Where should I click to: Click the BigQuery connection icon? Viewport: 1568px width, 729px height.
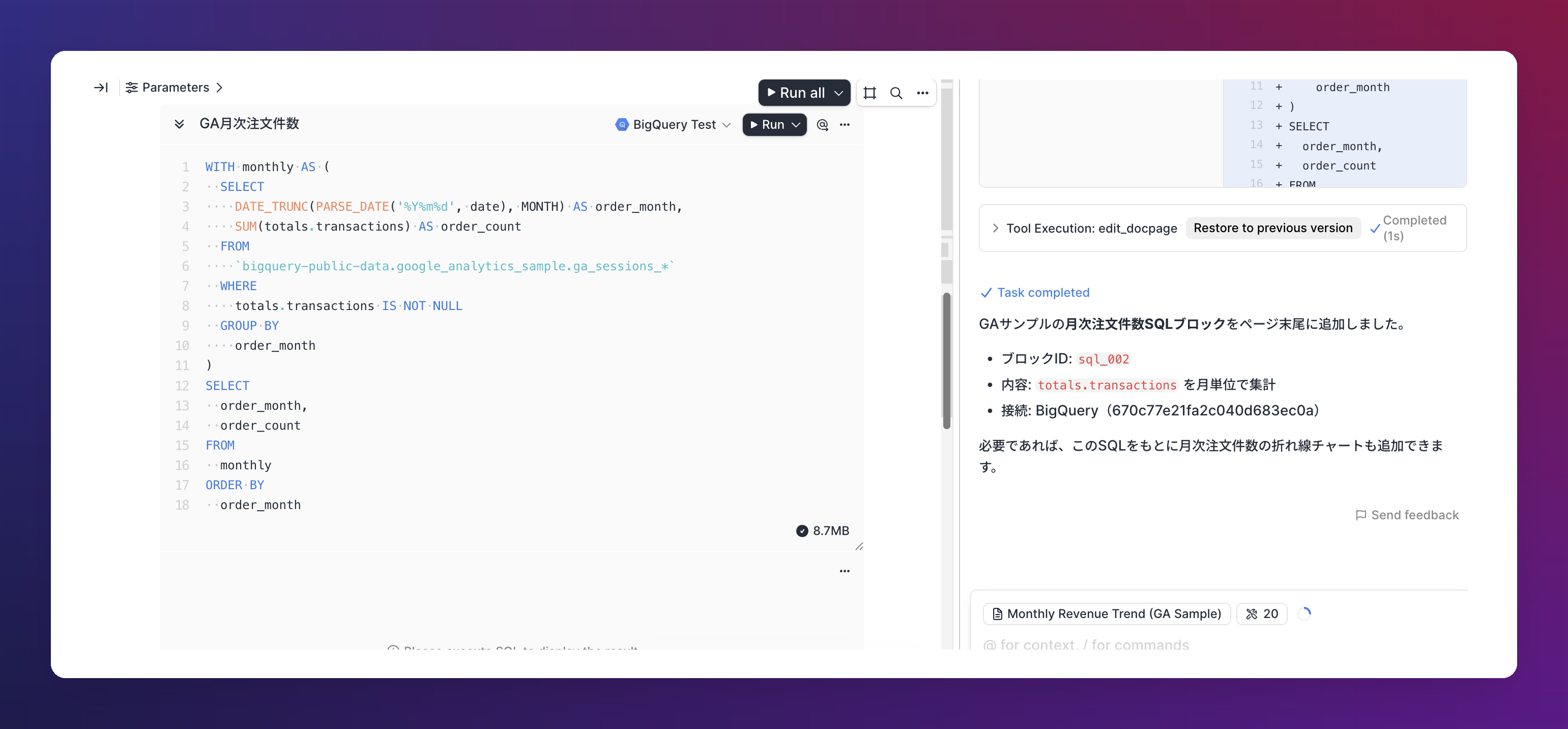click(x=622, y=125)
